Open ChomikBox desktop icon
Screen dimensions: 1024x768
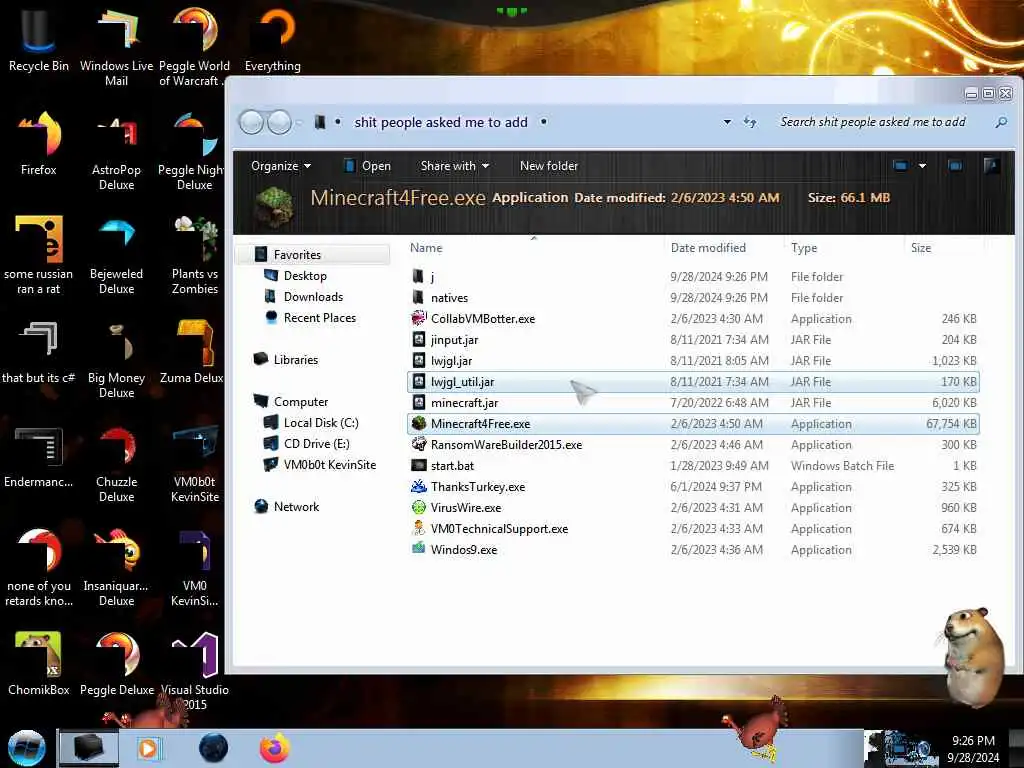coord(39,663)
